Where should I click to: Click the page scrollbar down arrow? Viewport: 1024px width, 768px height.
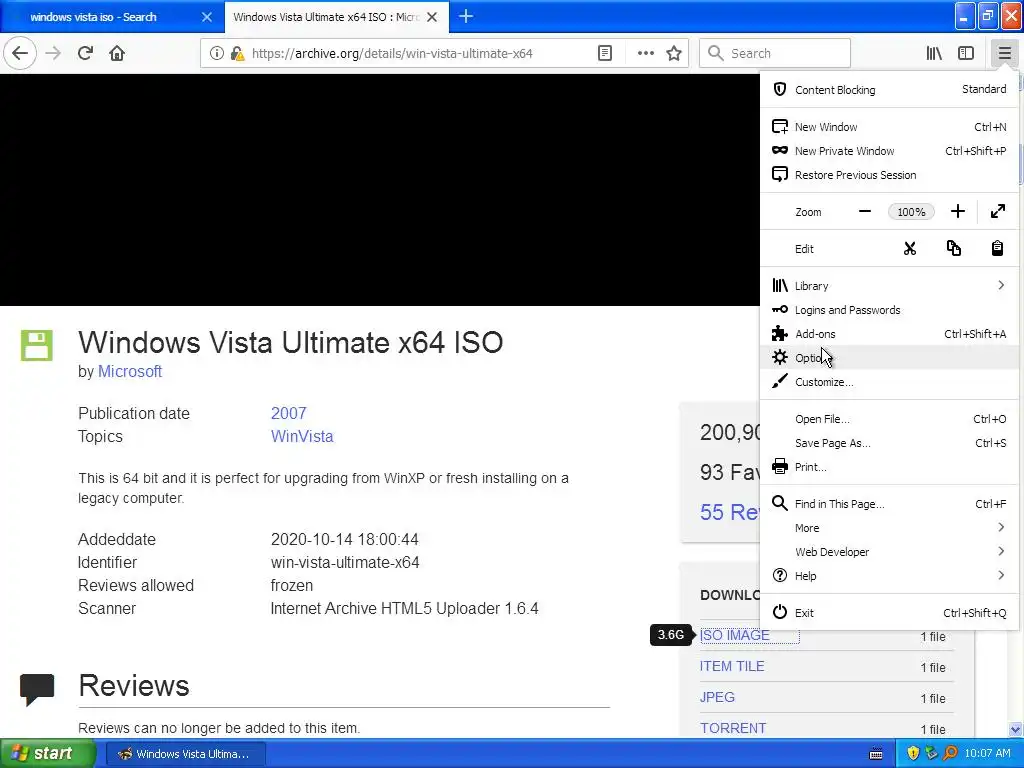1016,729
